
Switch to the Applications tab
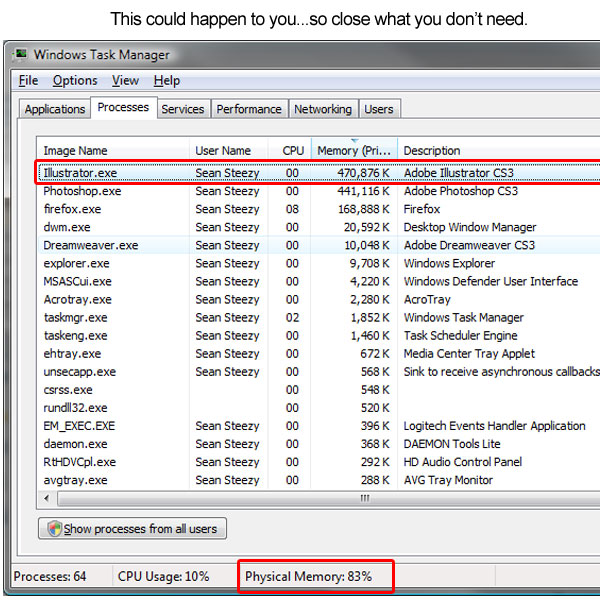(x=55, y=109)
